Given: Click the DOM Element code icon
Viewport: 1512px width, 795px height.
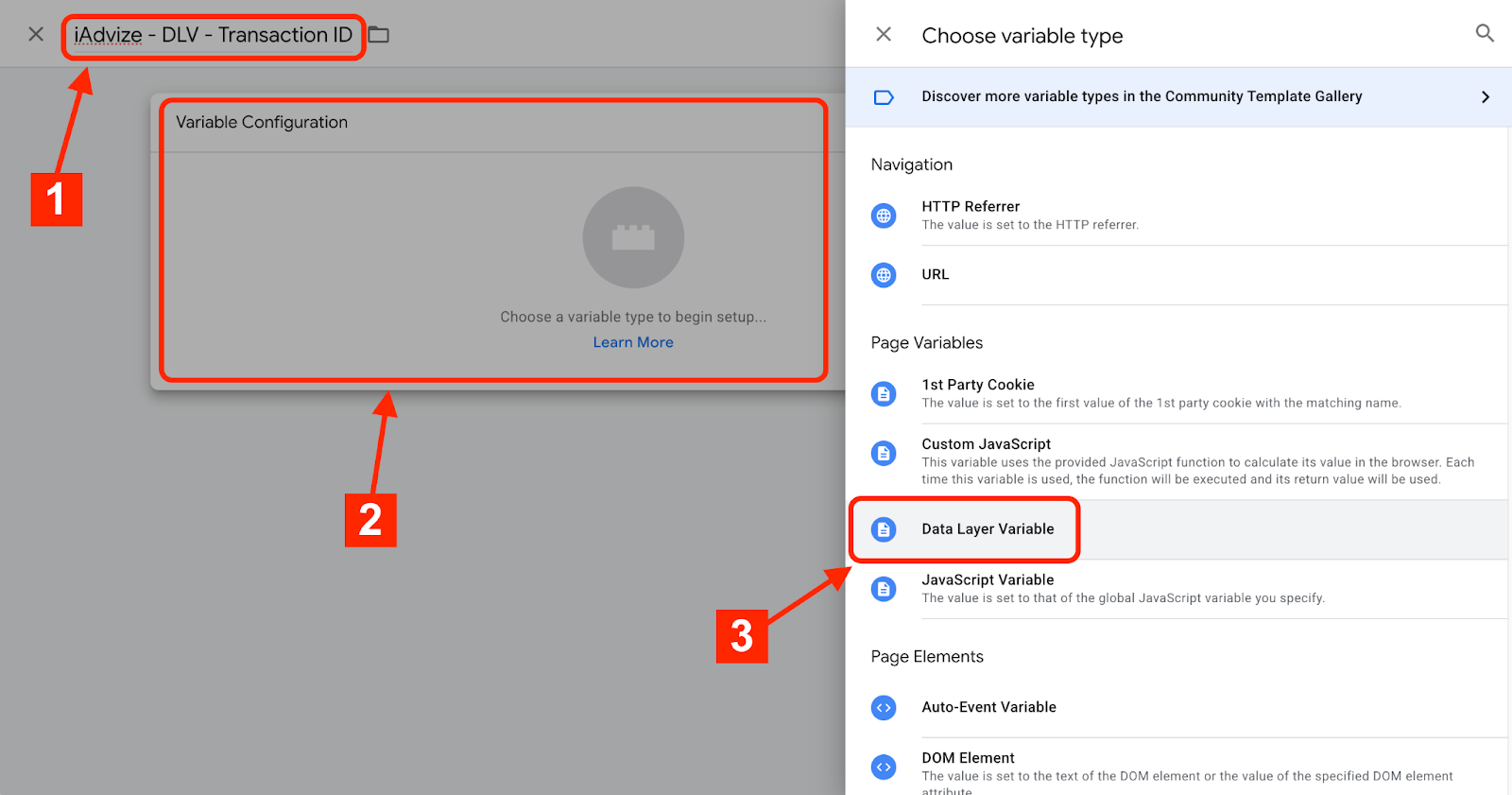Looking at the screenshot, I should pyautogui.click(x=884, y=767).
